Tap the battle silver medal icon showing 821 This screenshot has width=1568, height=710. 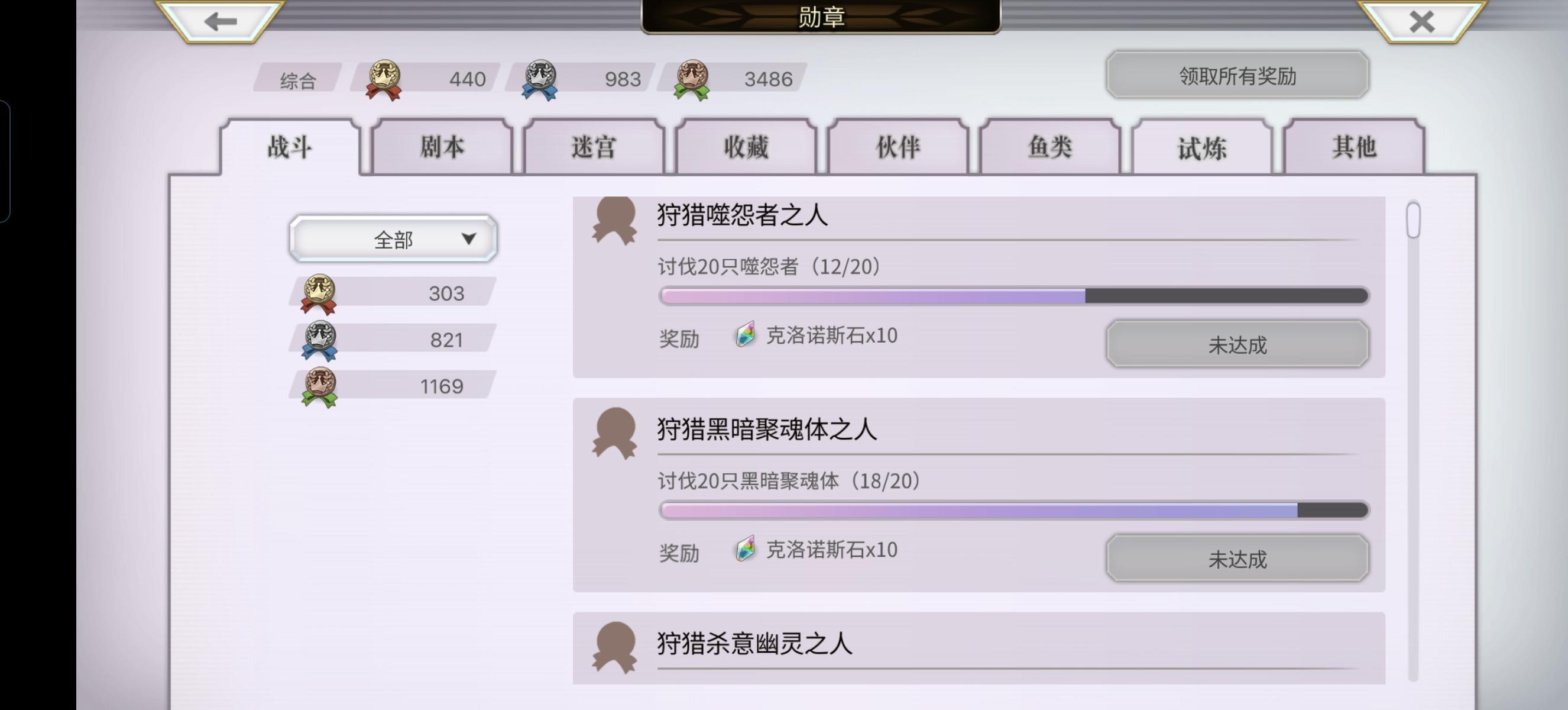coord(319,340)
